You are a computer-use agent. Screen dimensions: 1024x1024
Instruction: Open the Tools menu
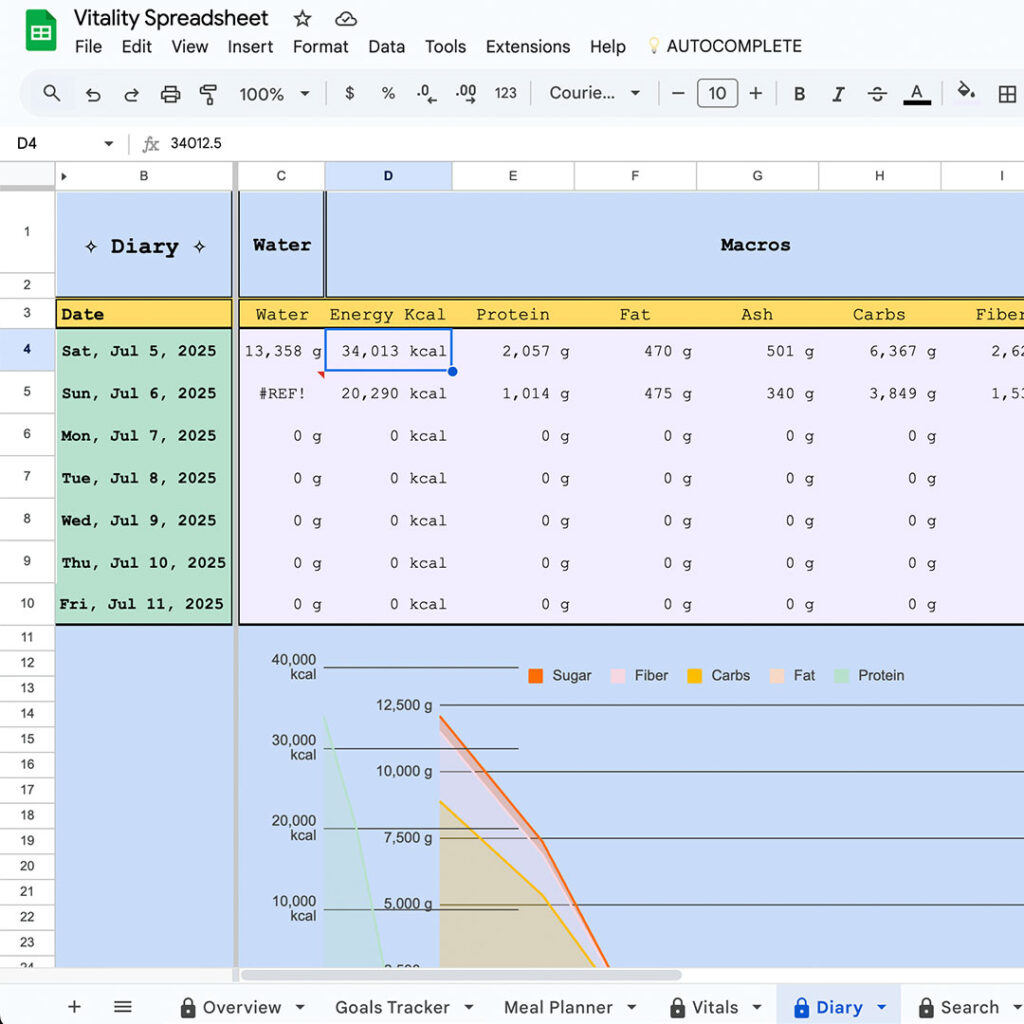[445, 46]
